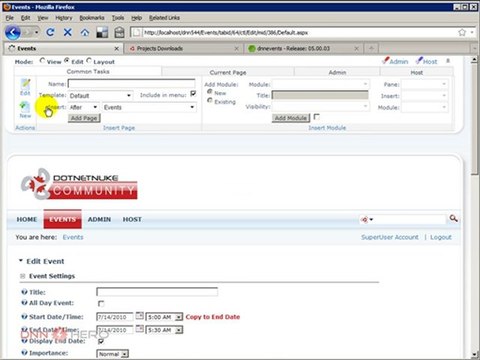Viewport: 480px width, 360px height.
Task: Click in the event Title input field
Action: click(x=157, y=292)
